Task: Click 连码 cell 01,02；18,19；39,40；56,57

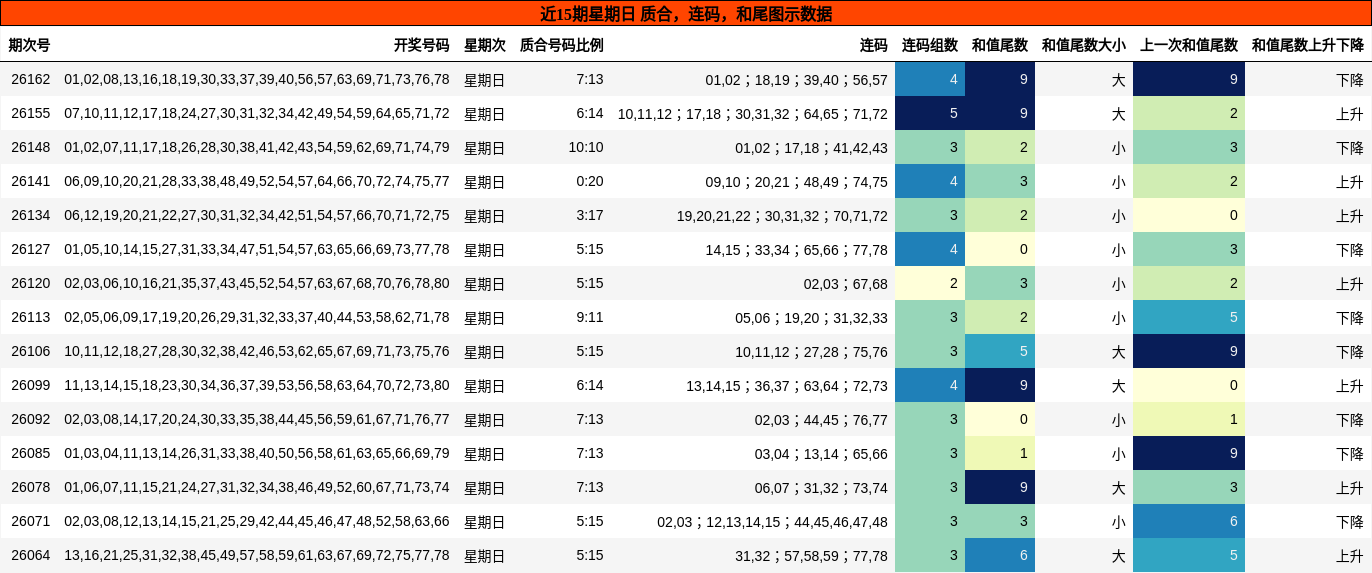Action: click(796, 79)
